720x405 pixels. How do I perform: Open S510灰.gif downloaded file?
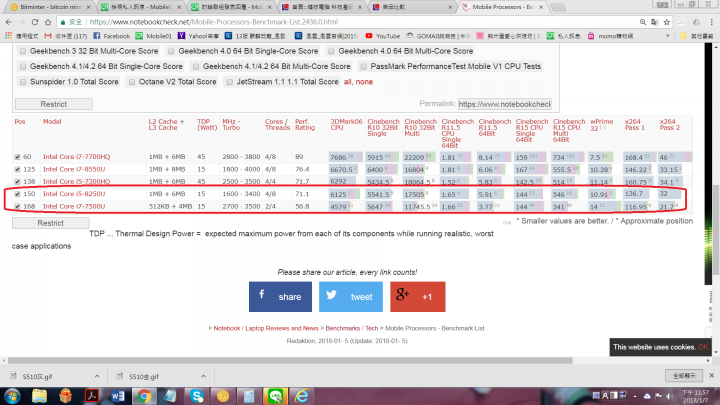[37, 377]
